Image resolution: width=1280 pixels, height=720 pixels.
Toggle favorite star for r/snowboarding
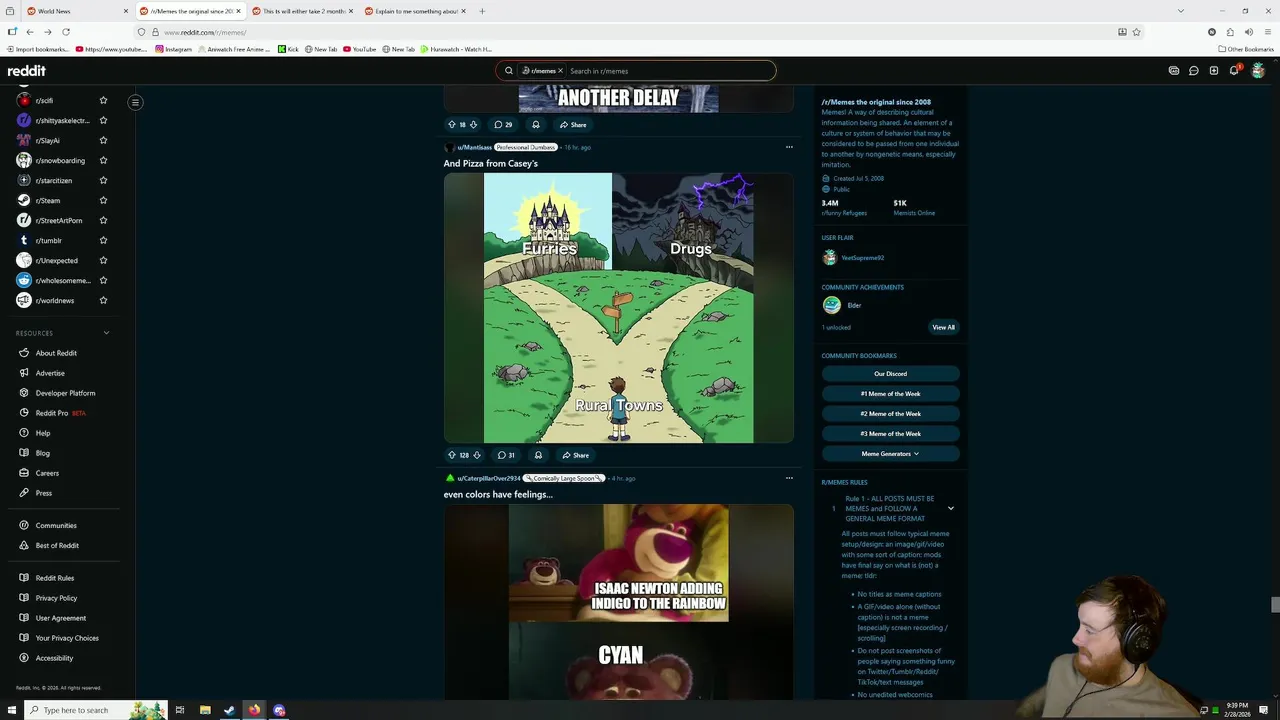(103, 160)
